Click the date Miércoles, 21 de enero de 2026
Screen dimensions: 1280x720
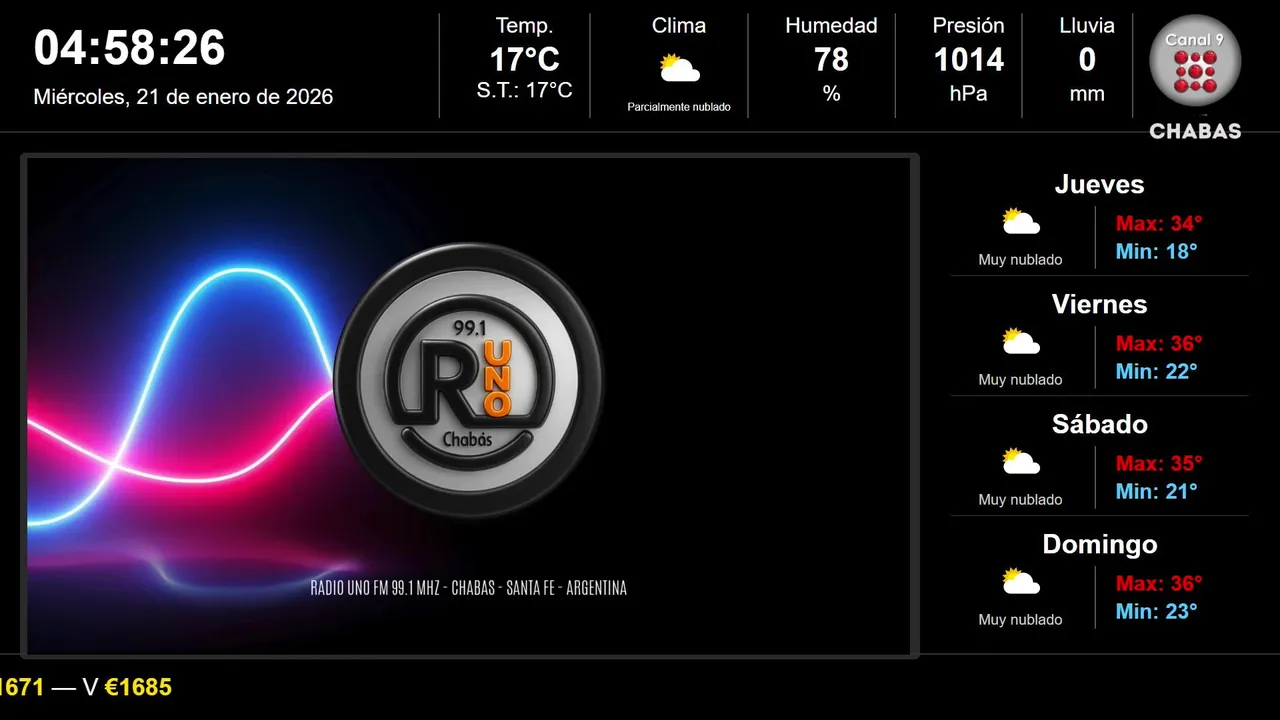pos(183,97)
